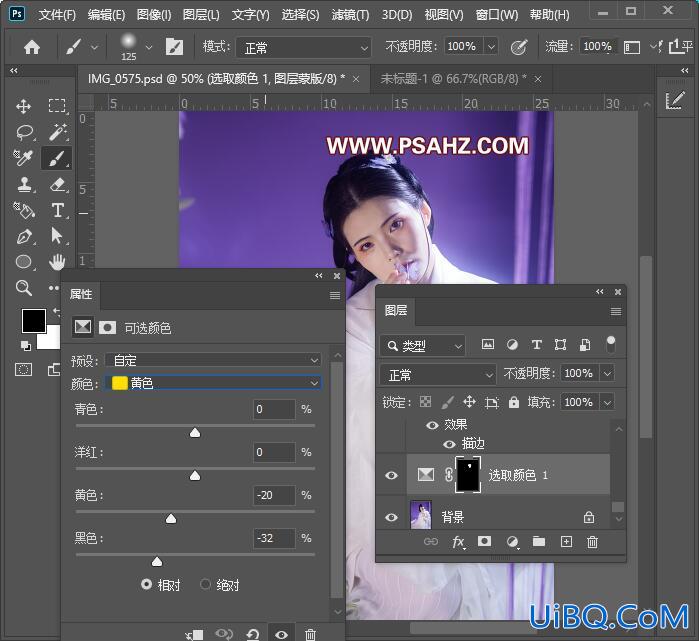The image size is (699, 641).
Task: Toggle pressure for opacity icon
Action: click(518, 46)
